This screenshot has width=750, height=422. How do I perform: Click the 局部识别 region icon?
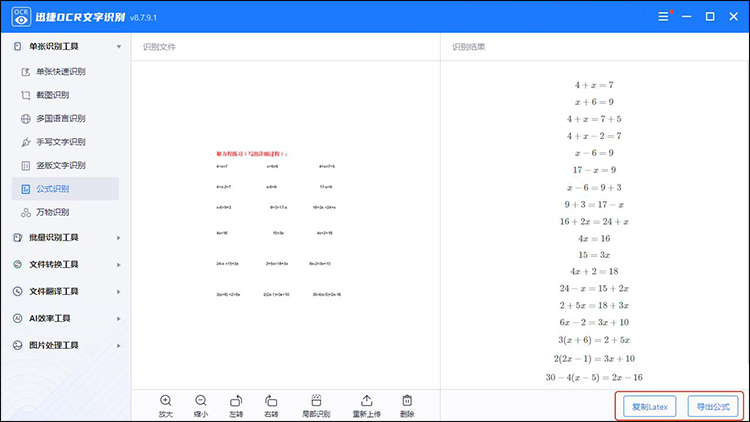[316, 401]
